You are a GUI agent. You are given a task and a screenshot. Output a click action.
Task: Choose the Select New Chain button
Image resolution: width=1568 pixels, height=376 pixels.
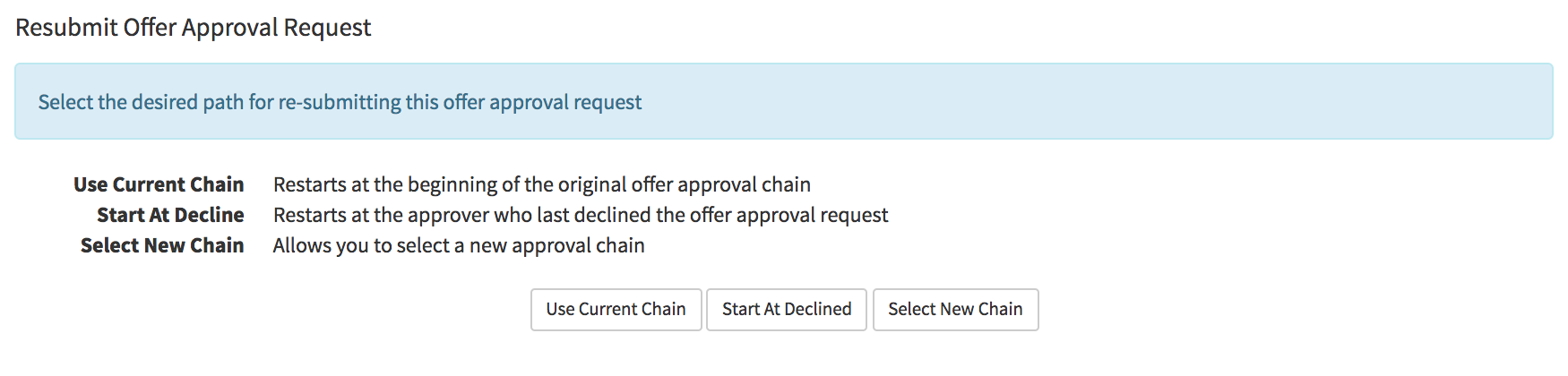(x=955, y=310)
